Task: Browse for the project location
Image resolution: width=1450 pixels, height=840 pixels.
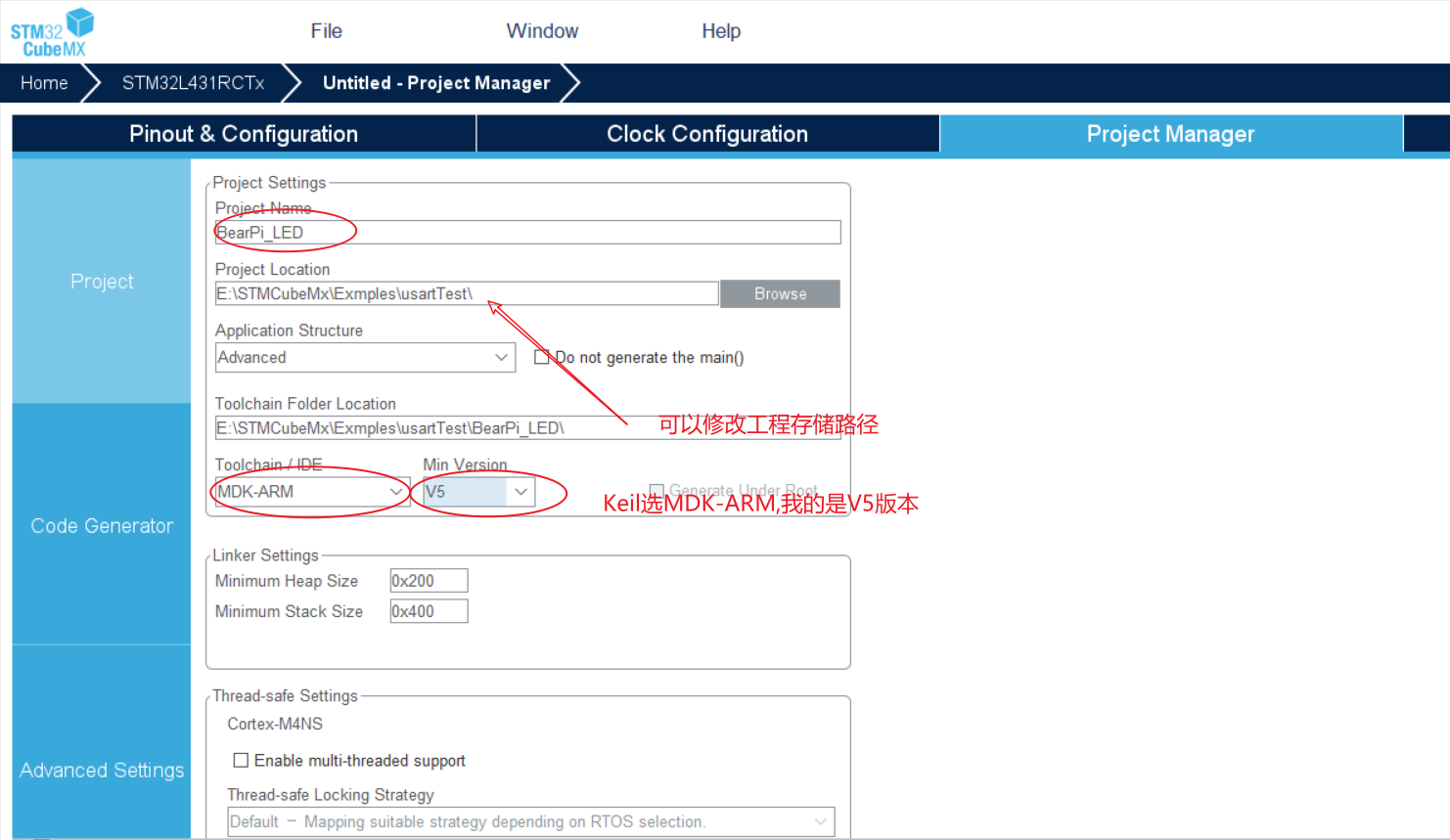Action: [x=780, y=293]
